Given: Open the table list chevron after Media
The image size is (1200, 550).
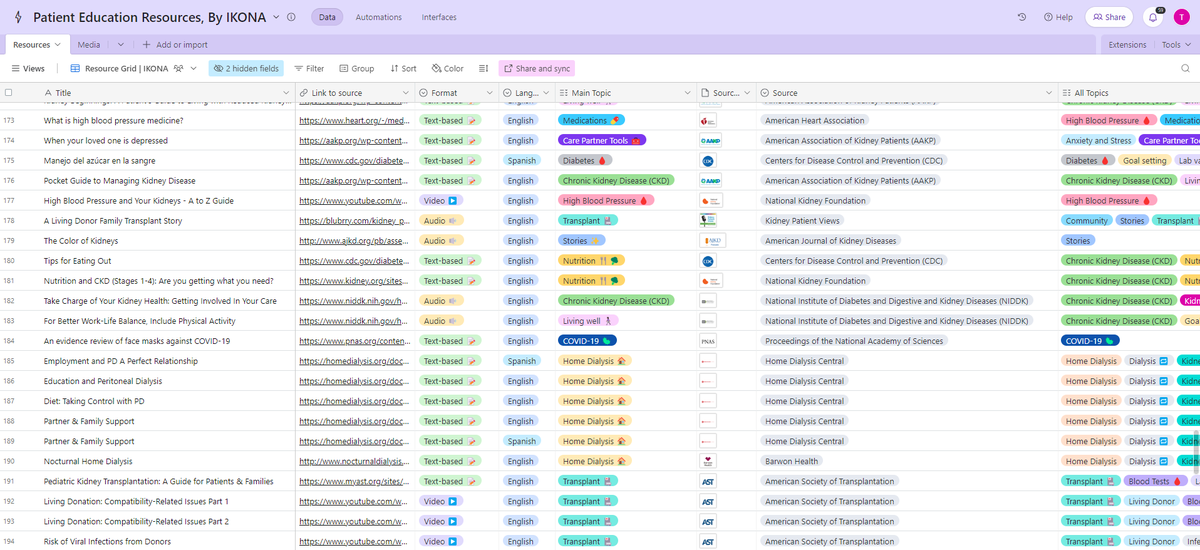Looking at the screenshot, I should [x=121, y=44].
